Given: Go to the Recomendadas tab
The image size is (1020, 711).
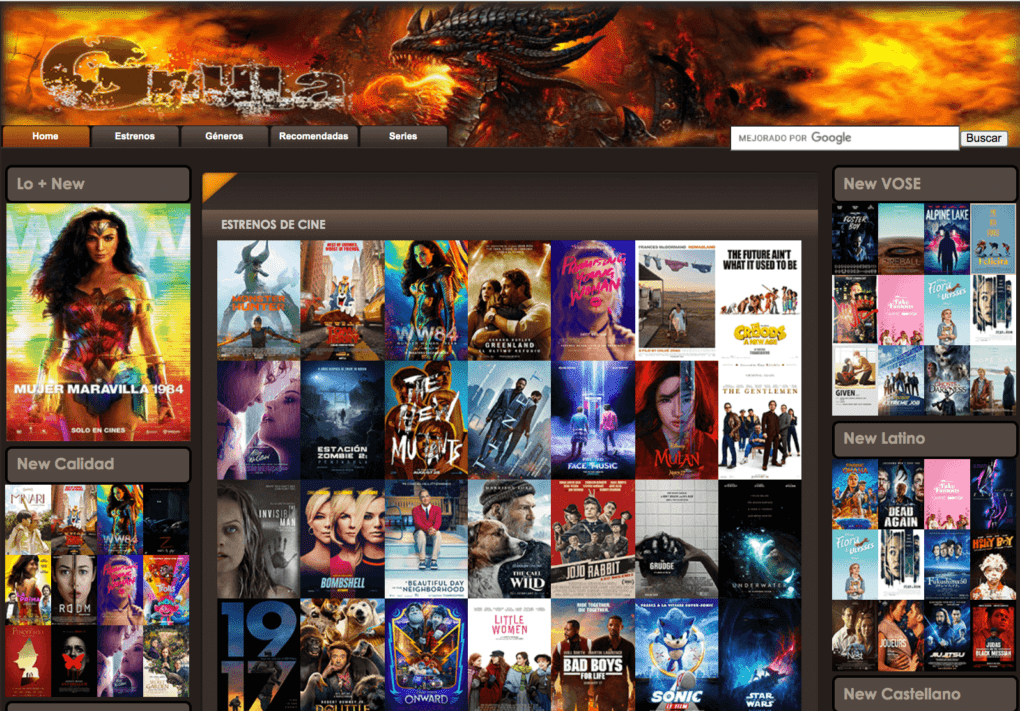Looking at the screenshot, I should (x=313, y=136).
